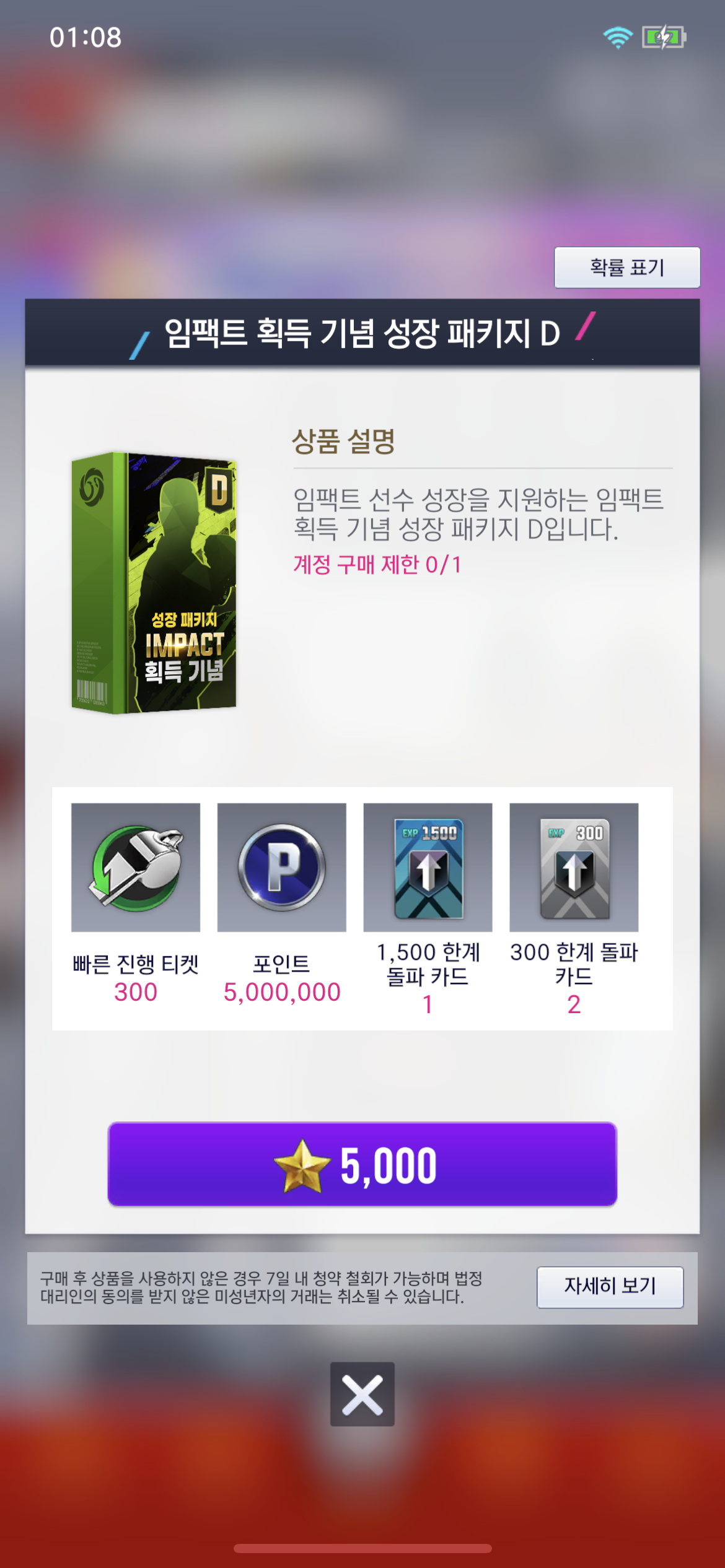Select the 상품 설명 heading

(343, 442)
